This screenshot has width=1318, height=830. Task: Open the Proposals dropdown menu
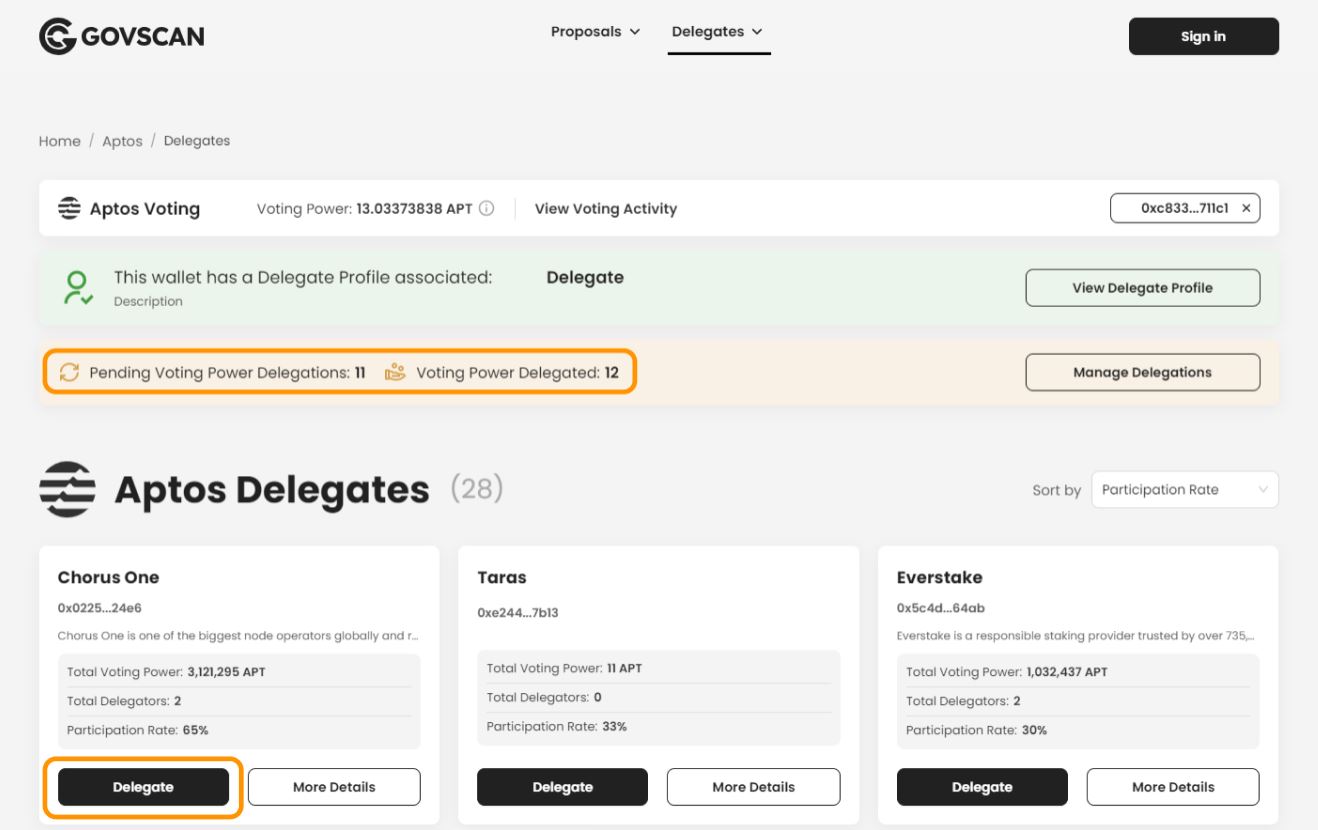pos(596,31)
